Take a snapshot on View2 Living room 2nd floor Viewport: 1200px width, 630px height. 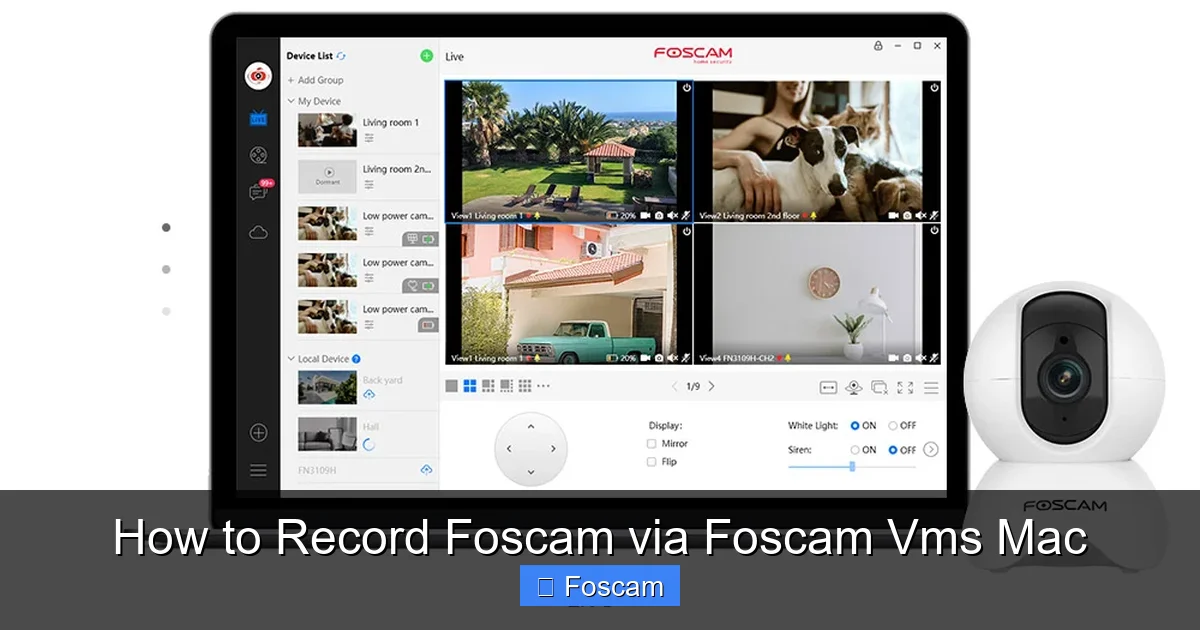(x=906, y=213)
